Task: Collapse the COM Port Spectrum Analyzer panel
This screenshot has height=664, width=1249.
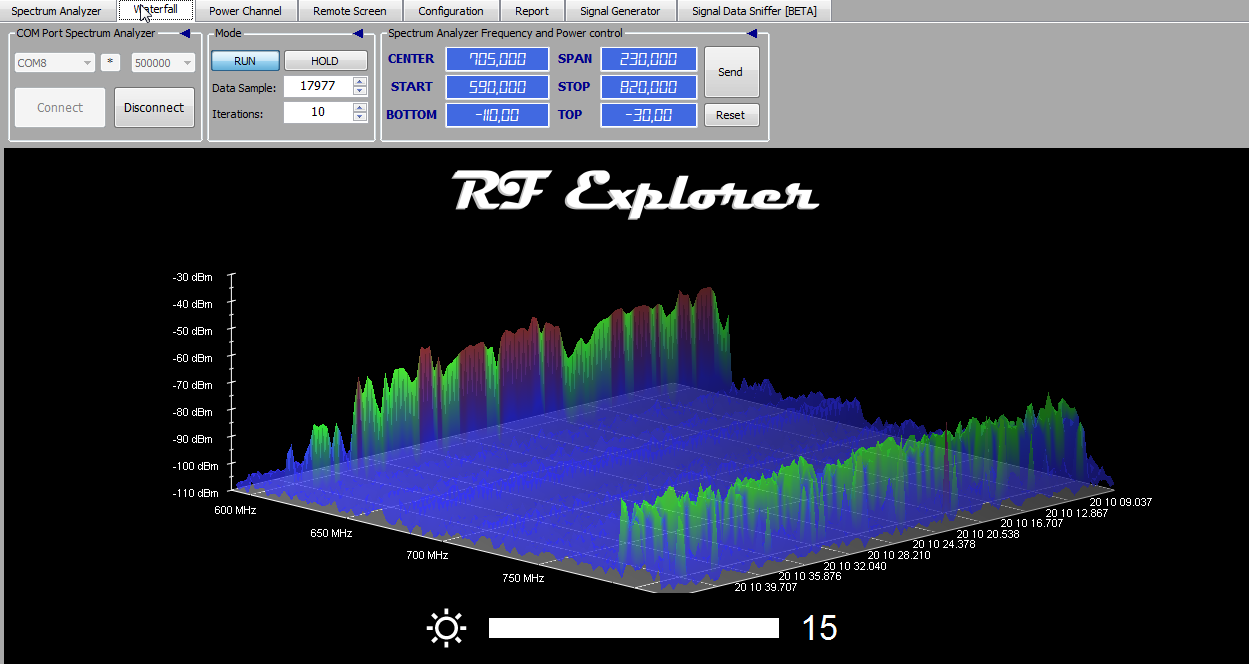Action: [185, 33]
